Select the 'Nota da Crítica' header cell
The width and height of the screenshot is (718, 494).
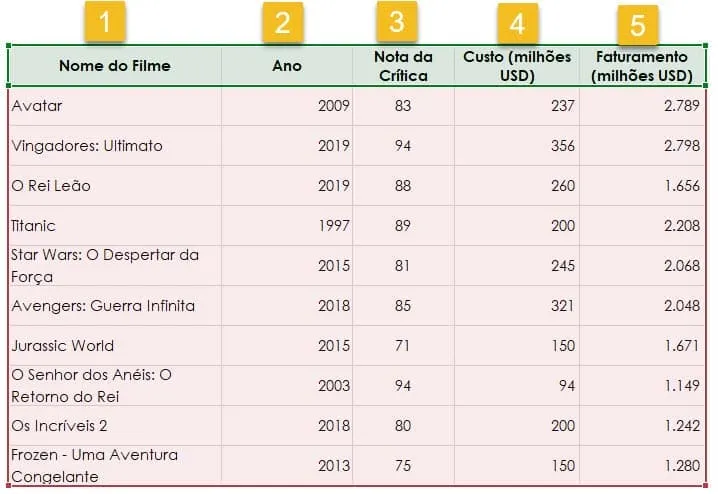pos(403,66)
